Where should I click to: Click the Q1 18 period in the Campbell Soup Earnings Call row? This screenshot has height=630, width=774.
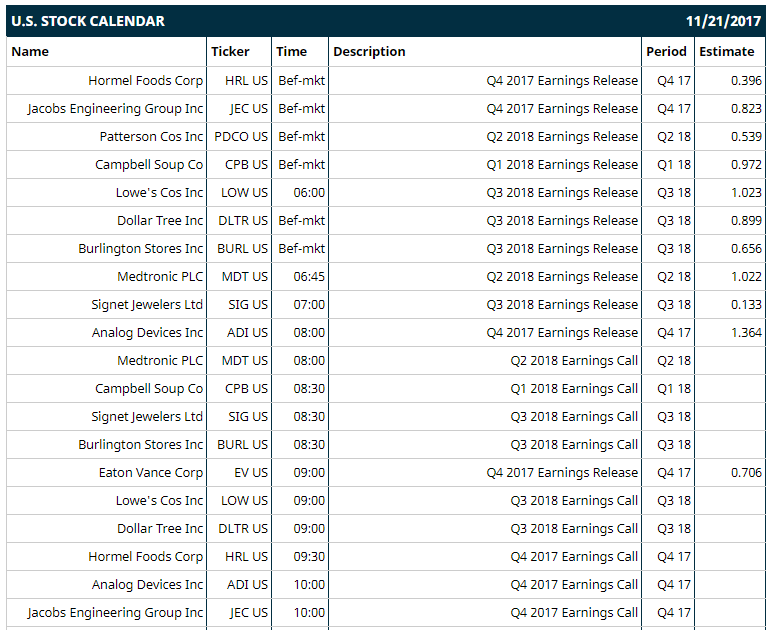(x=674, y=389)
